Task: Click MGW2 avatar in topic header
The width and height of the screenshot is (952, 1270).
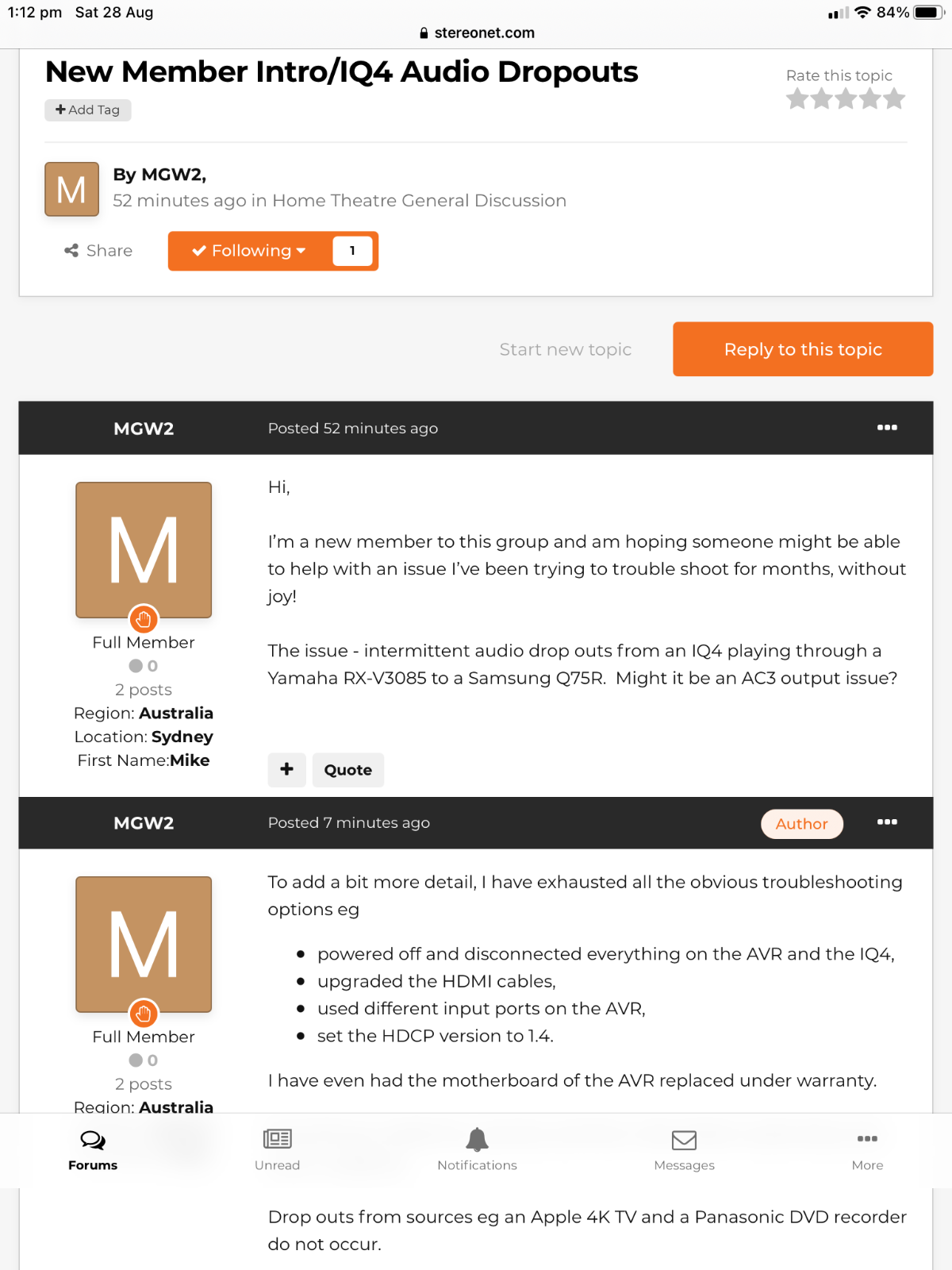Action: pyautogui.click(x=71, y=189)
